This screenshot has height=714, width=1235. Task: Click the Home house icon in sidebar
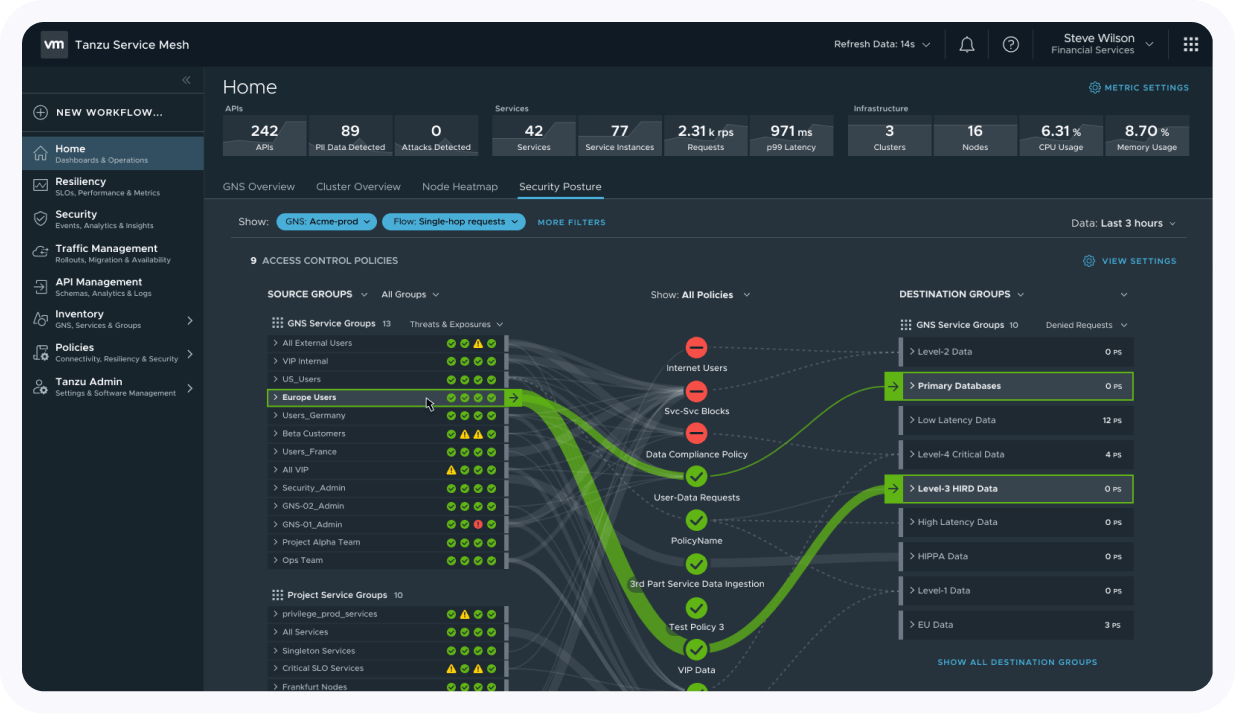41,153
